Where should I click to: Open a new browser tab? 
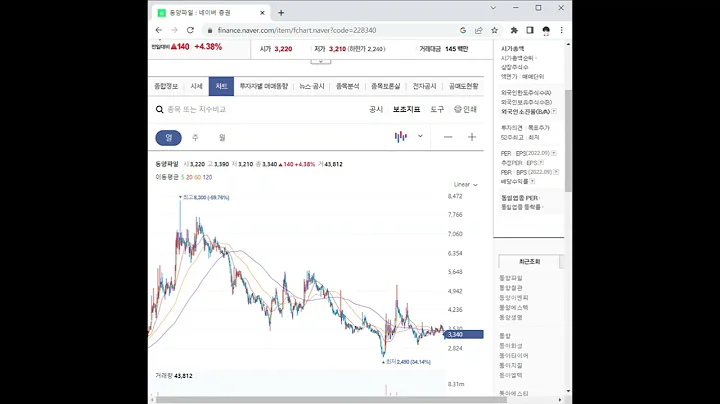281,13
